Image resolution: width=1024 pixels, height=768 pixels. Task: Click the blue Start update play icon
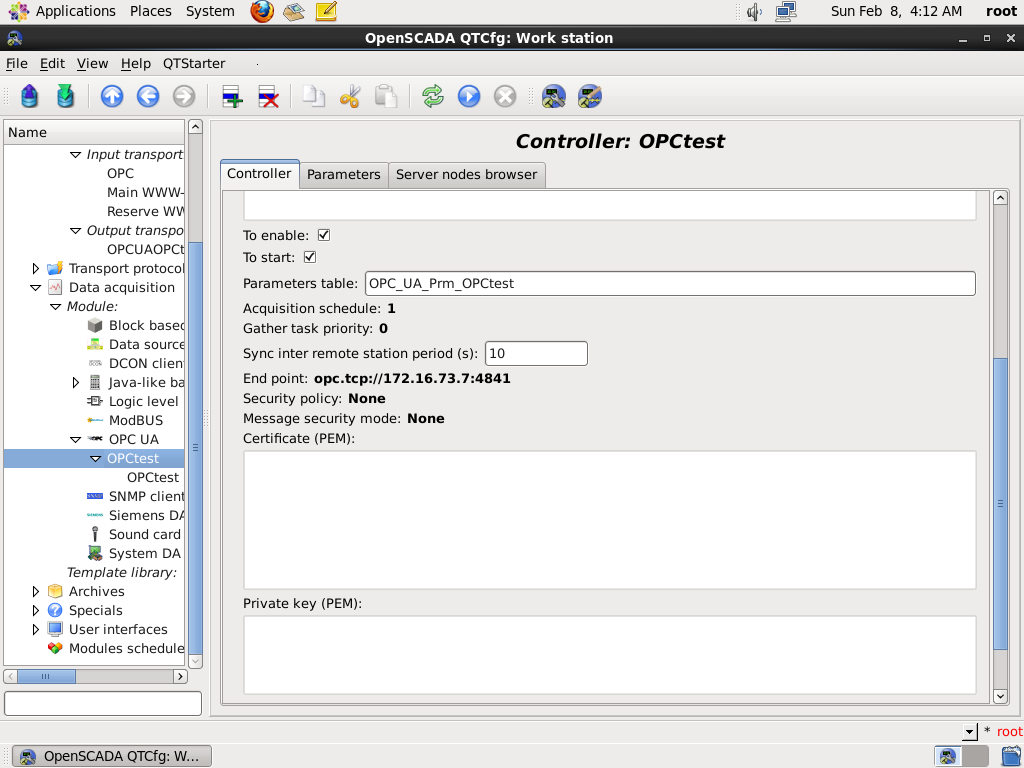coord(469,97)
